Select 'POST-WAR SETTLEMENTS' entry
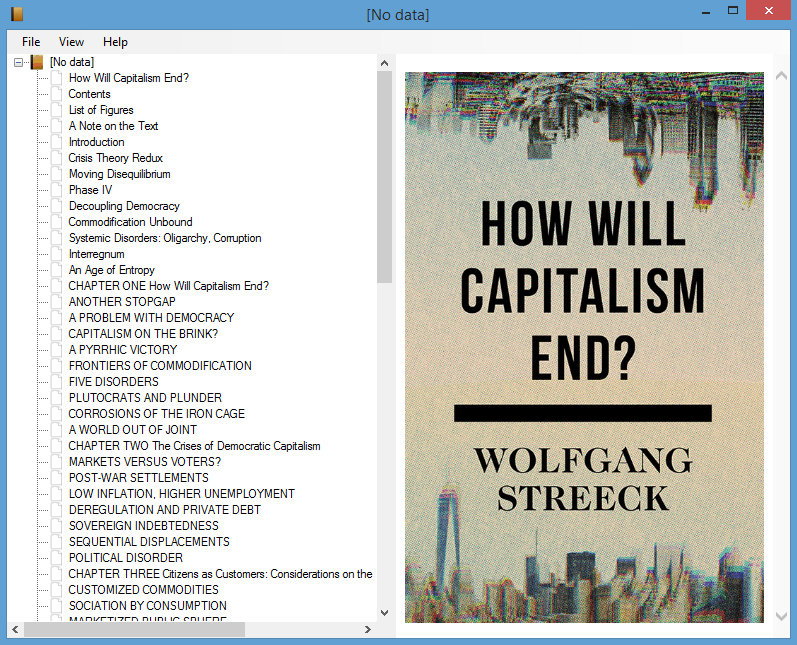Screen dimensions: 797x645 (139, 478)
